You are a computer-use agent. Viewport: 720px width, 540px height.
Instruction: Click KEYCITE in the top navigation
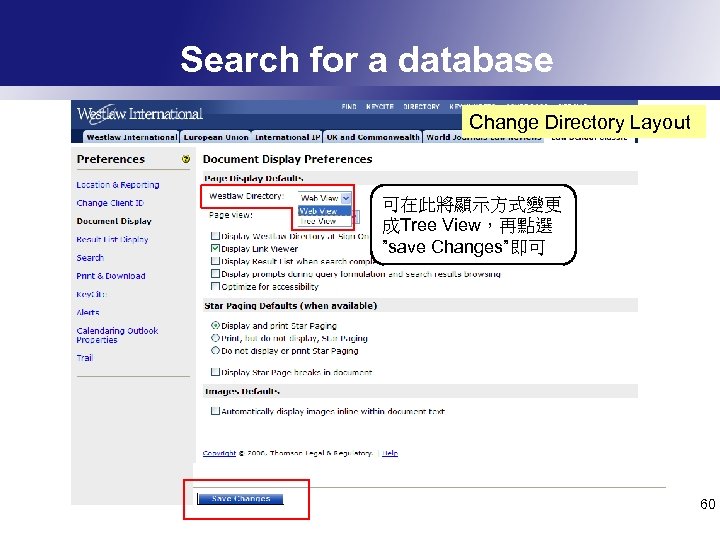(x=380, y=107)
